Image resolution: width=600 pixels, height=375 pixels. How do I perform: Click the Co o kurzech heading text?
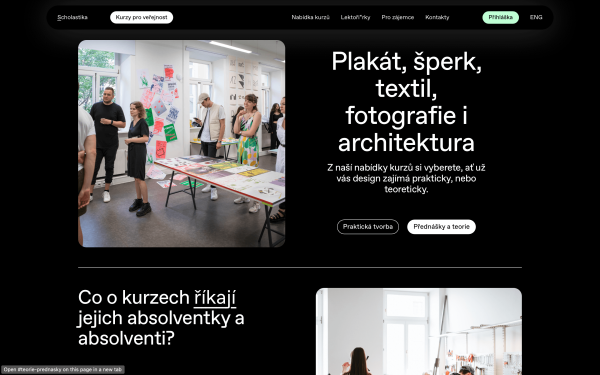(x=161, y=318)
